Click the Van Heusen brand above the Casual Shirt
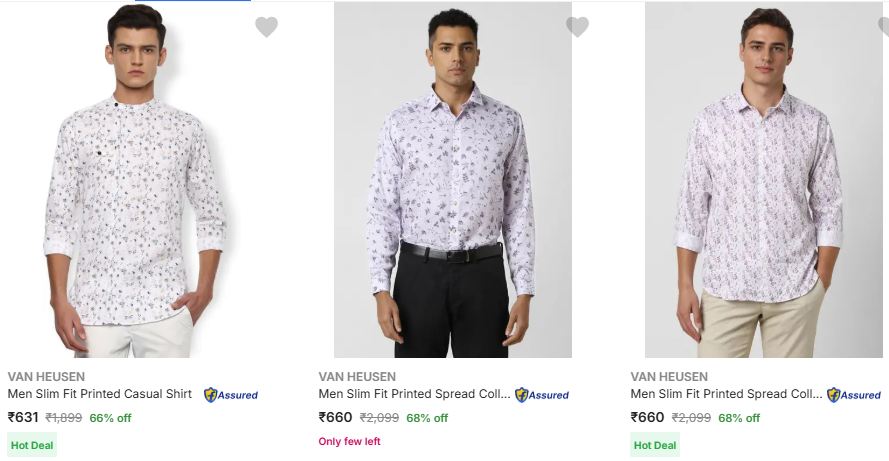 (x=46, y=377)
